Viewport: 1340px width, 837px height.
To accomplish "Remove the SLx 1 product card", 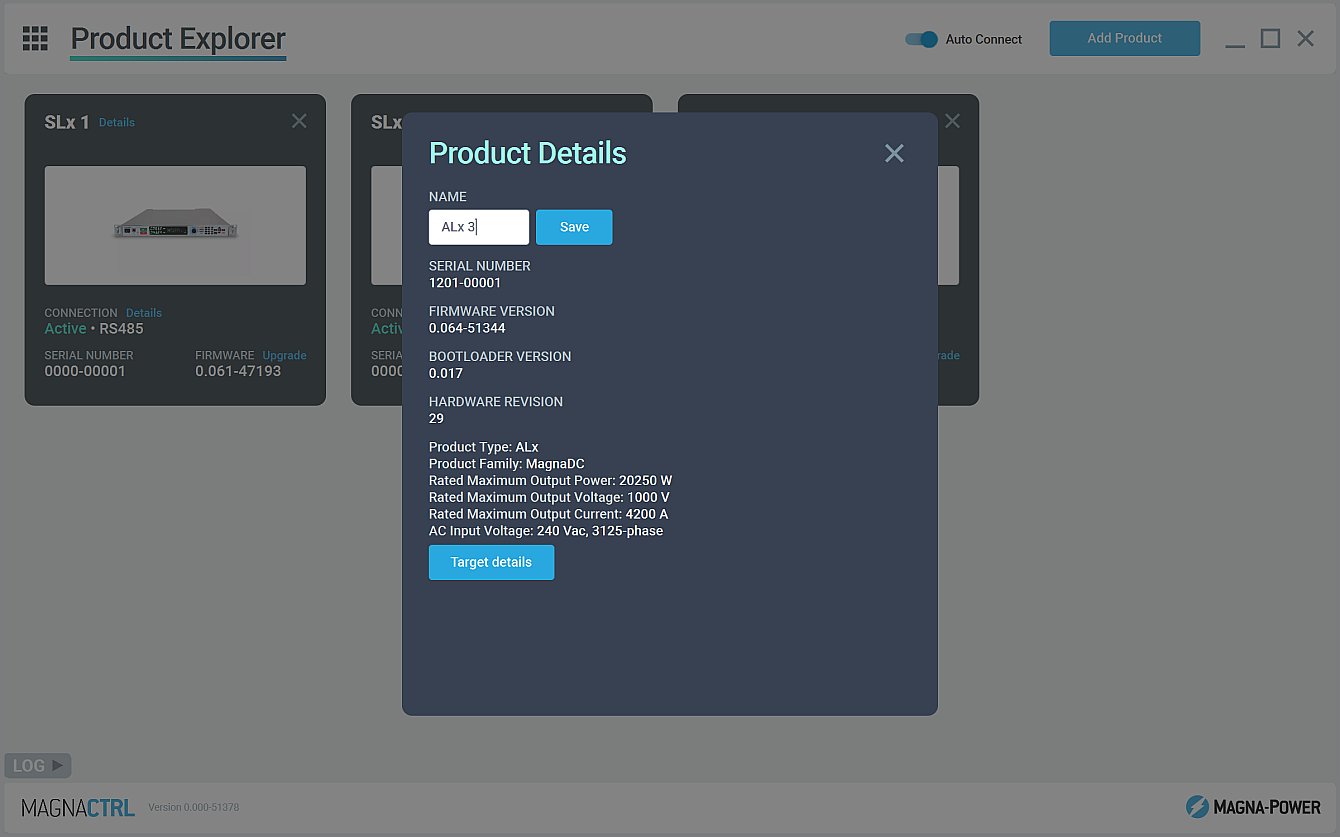I will 299,121.
